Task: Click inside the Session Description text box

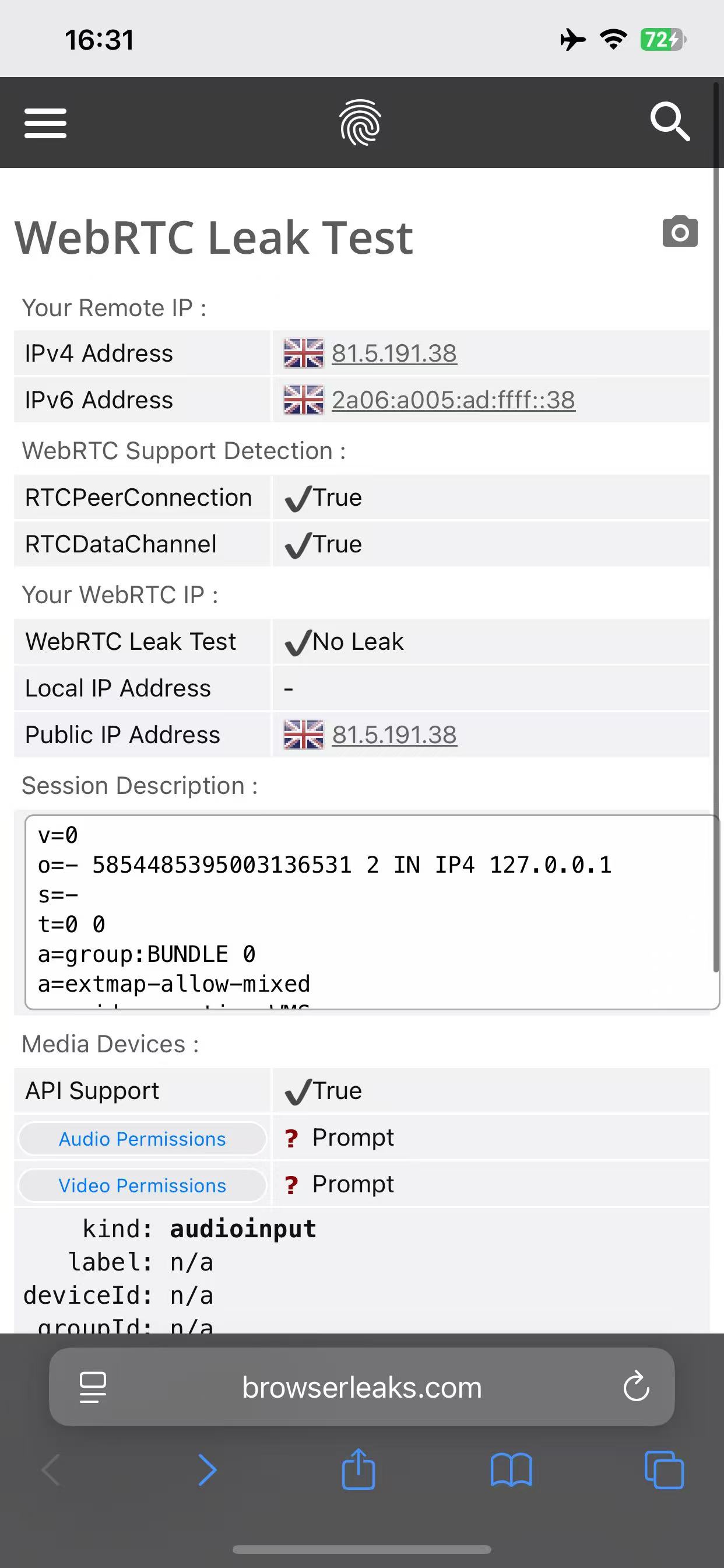Action: tap(372, 912)
